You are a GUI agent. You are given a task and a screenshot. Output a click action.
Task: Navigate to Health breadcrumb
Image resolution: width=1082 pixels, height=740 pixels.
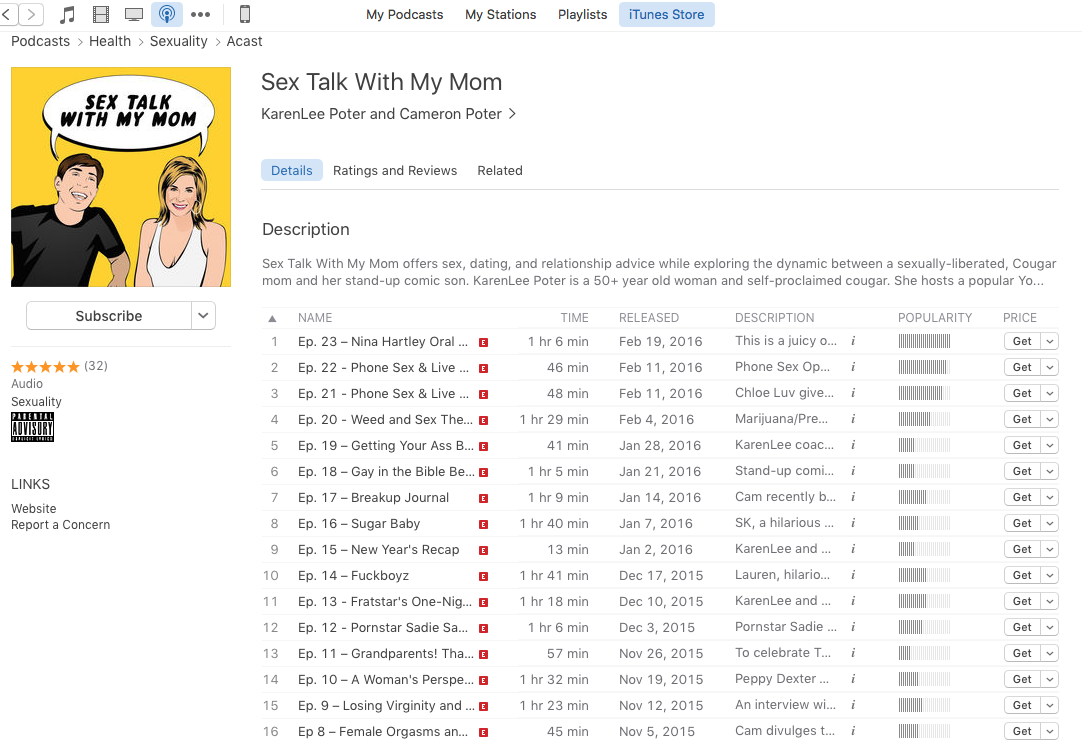pyautogui.click(x=110, y=41)
